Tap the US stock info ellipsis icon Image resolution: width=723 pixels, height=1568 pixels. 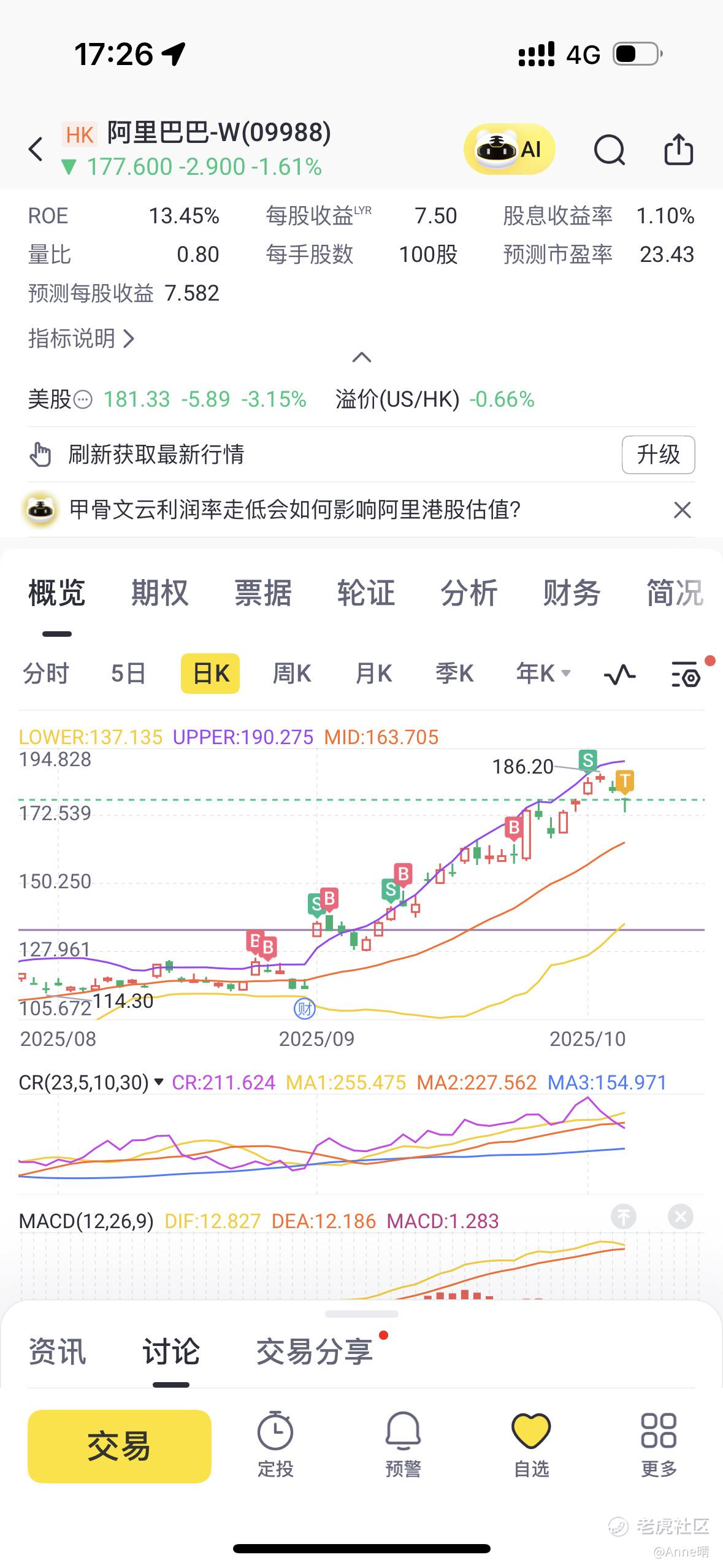(83, 400)
